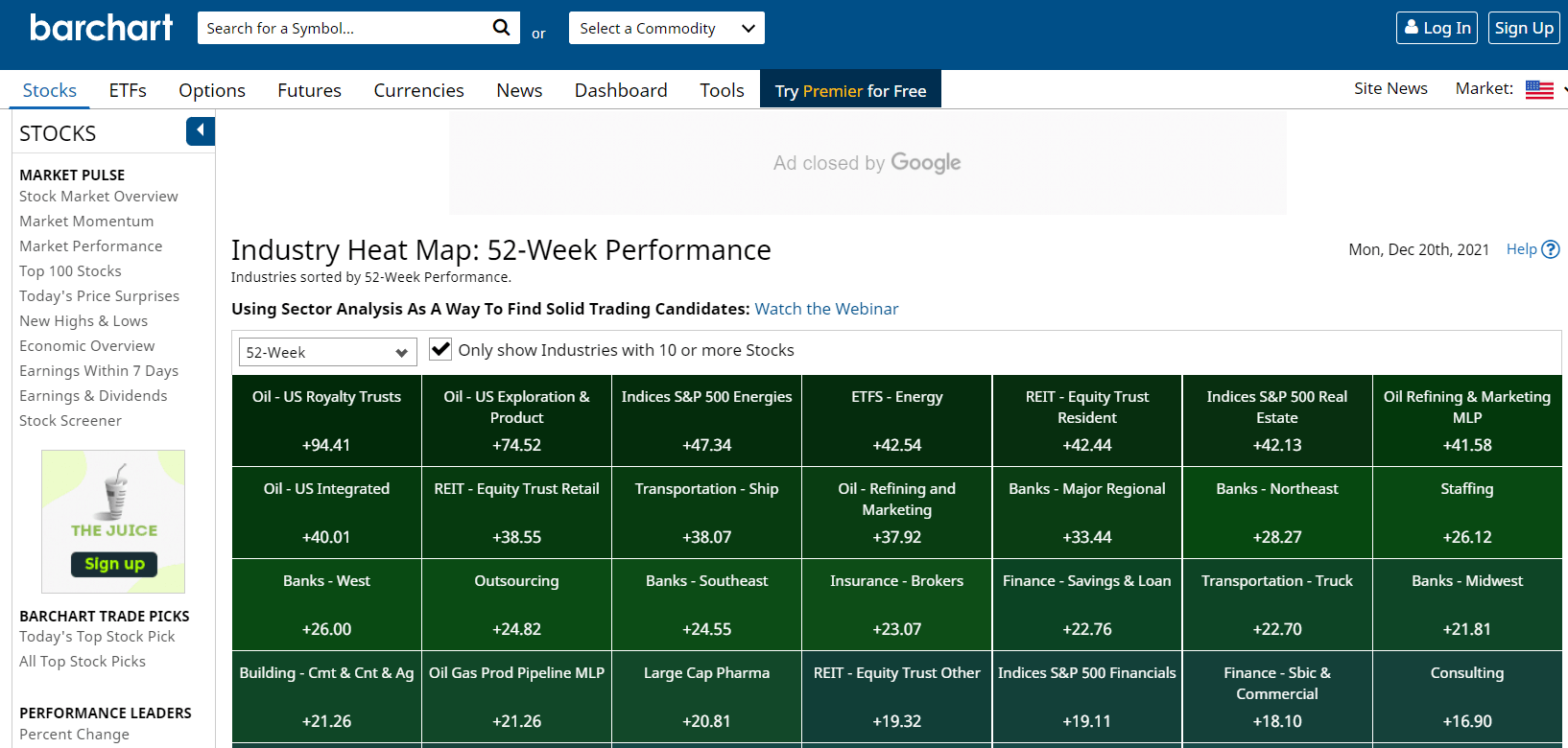
Task: Click the Sign Up button
Action: [x=1523, y=28]
